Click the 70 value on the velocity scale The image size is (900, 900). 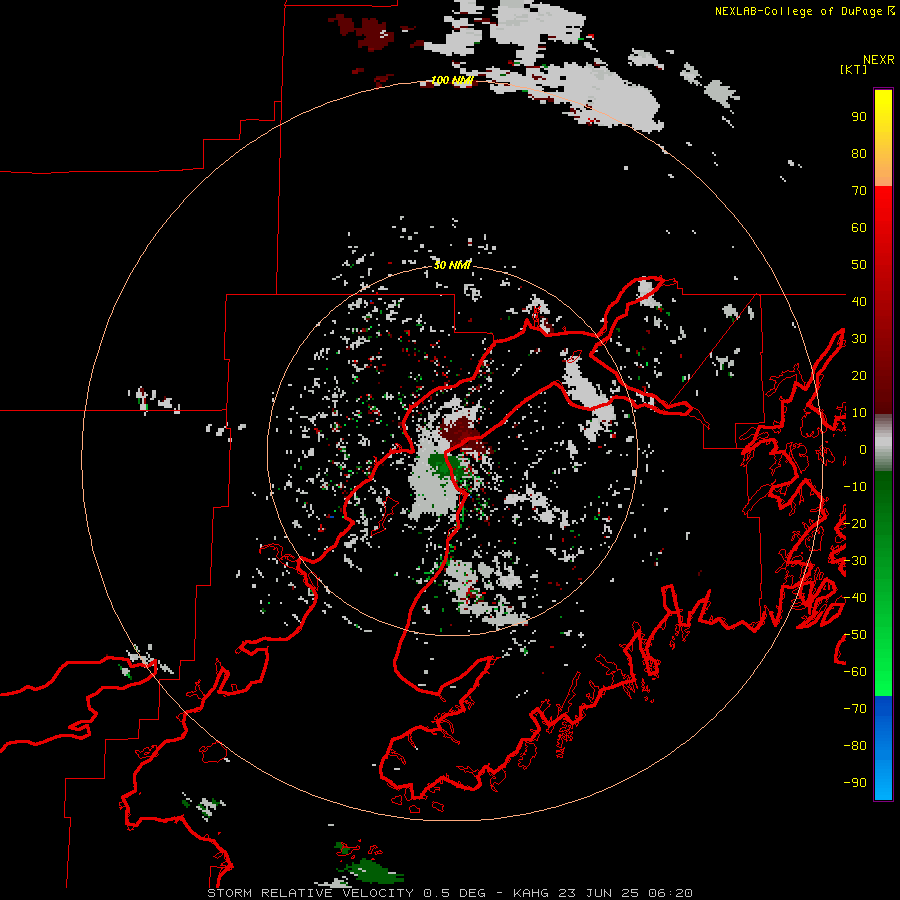[859, 191]
